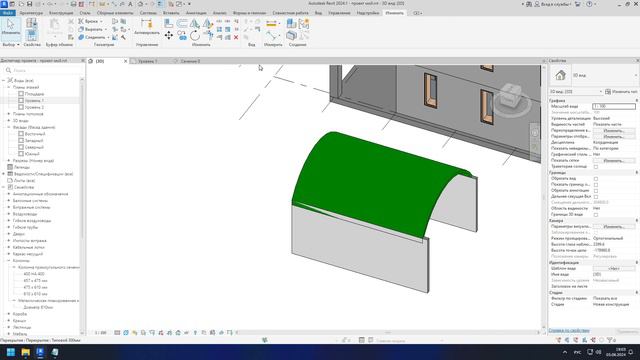This screenshot has width=640, height=360.
Task: Switch to the Уровень 1 view tab
Action: pos(147,61)
